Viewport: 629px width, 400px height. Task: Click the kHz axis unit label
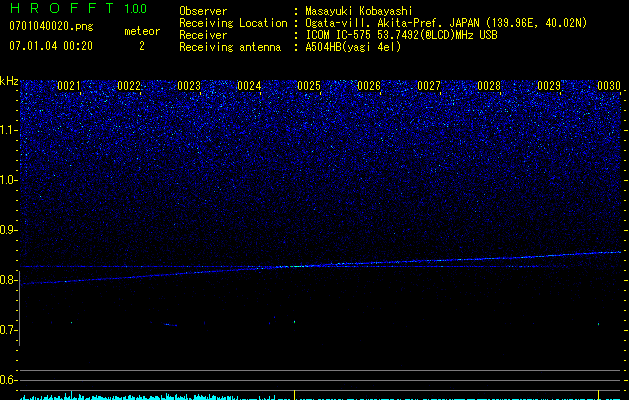coord(9,81)
